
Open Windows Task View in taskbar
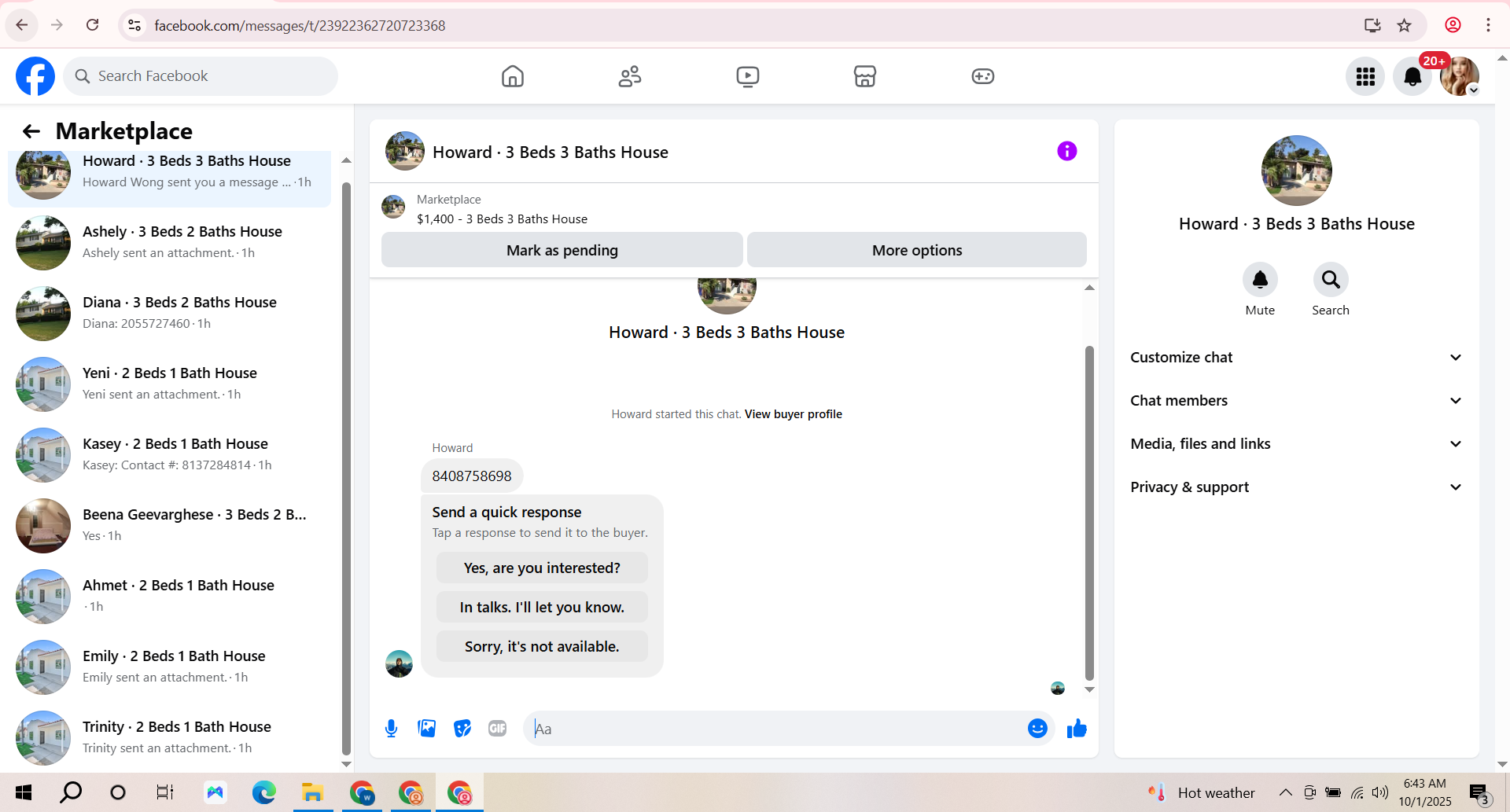[x=165, y=792]
